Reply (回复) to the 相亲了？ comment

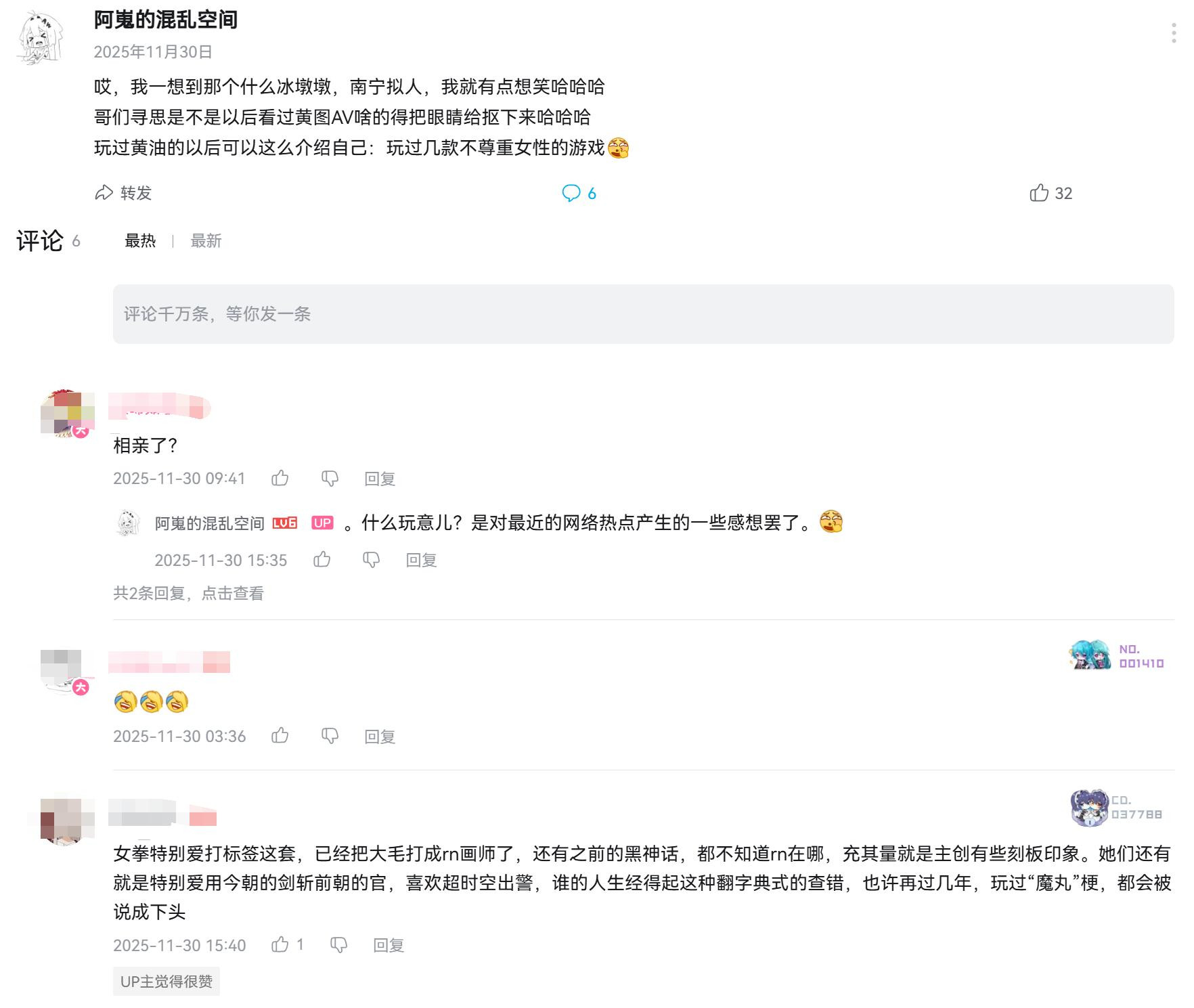[x=380, y=479]
